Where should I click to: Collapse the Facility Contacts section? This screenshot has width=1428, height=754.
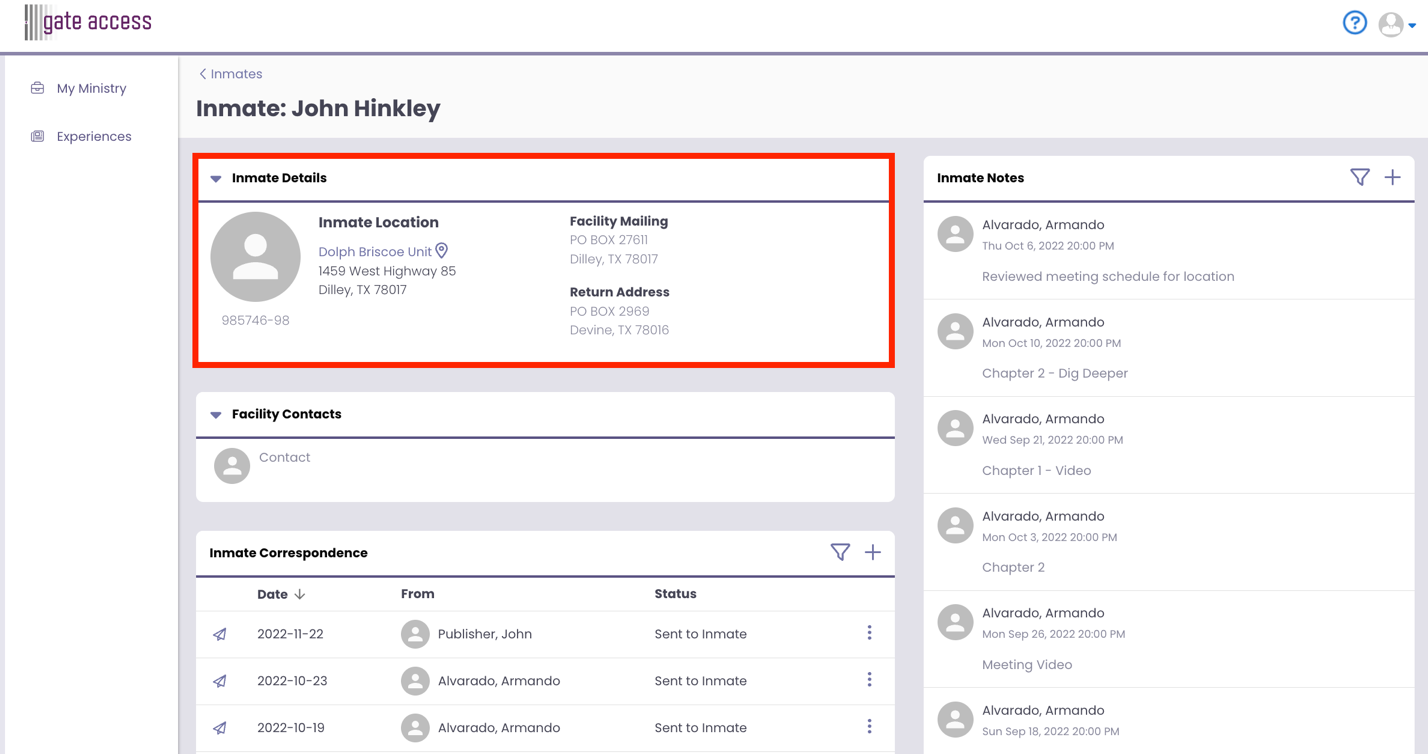pos(216,415)
